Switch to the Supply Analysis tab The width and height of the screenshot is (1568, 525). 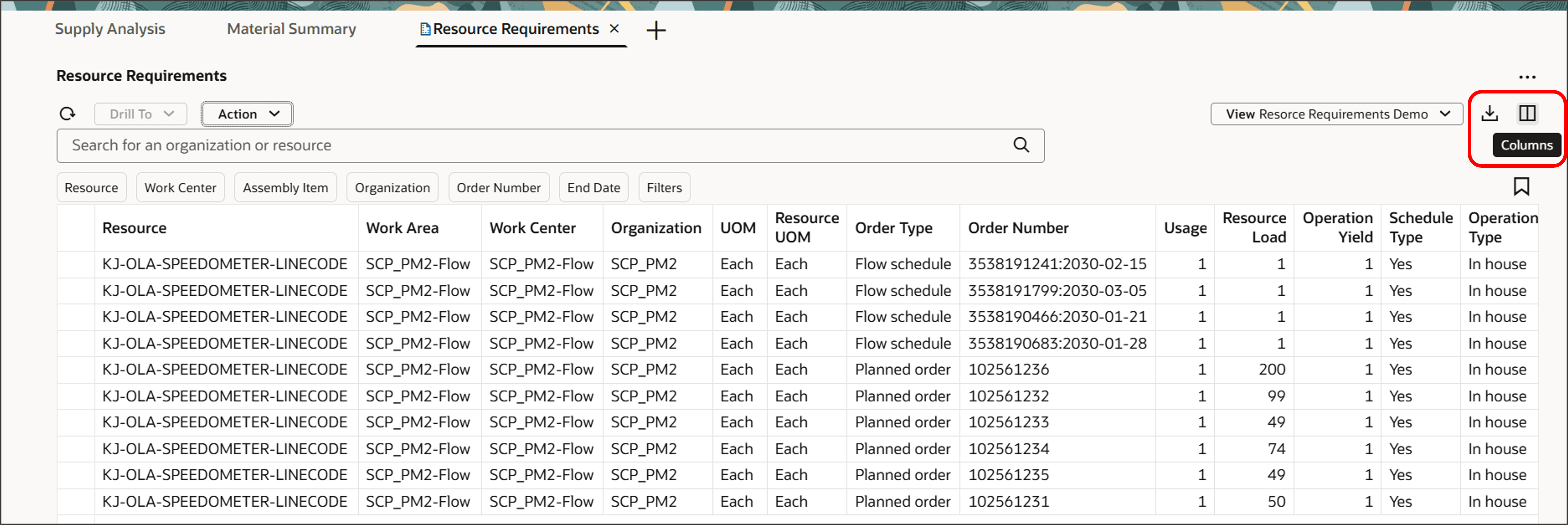(x=110, y=28)
